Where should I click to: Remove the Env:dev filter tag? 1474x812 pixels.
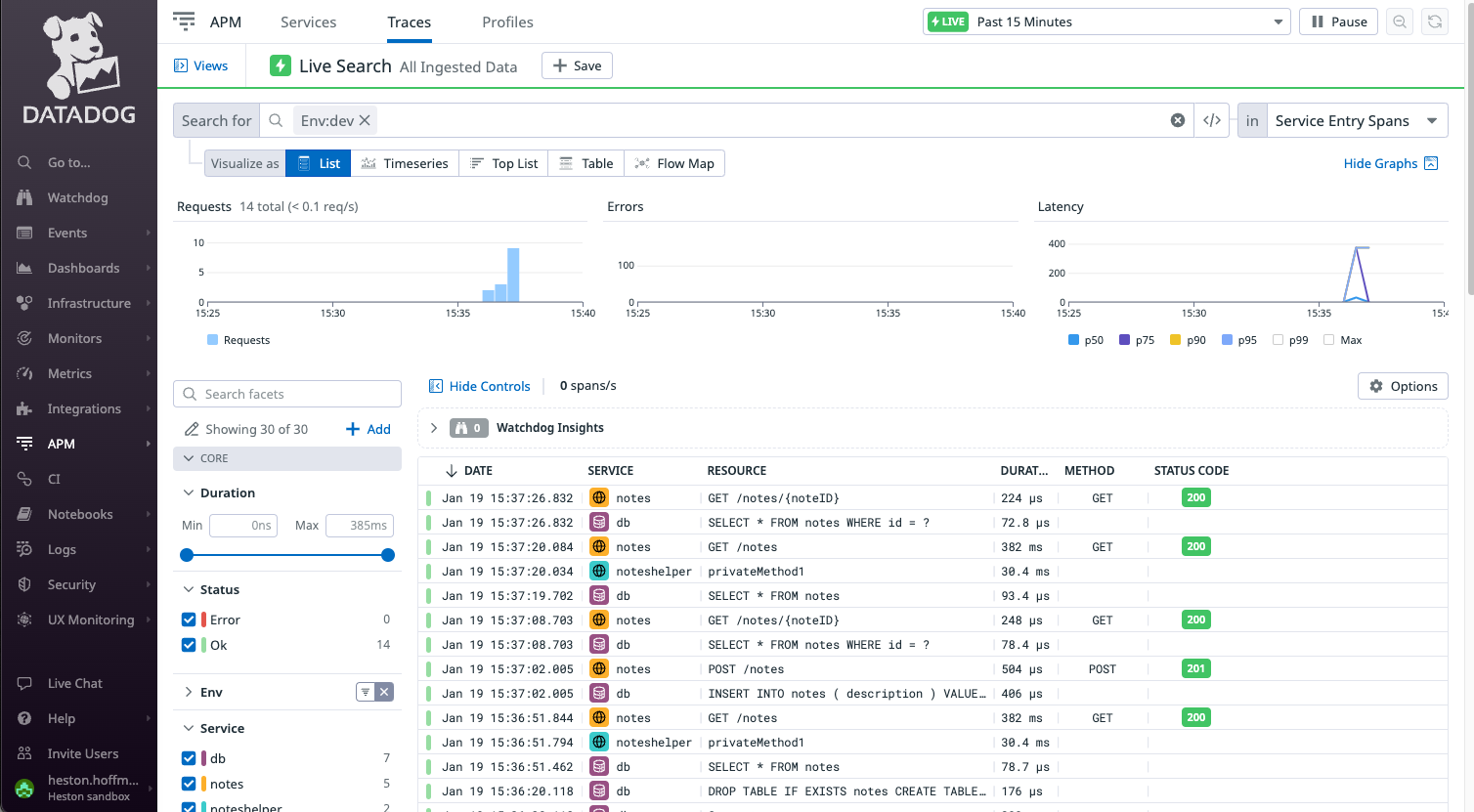click(x=365, y=120)
